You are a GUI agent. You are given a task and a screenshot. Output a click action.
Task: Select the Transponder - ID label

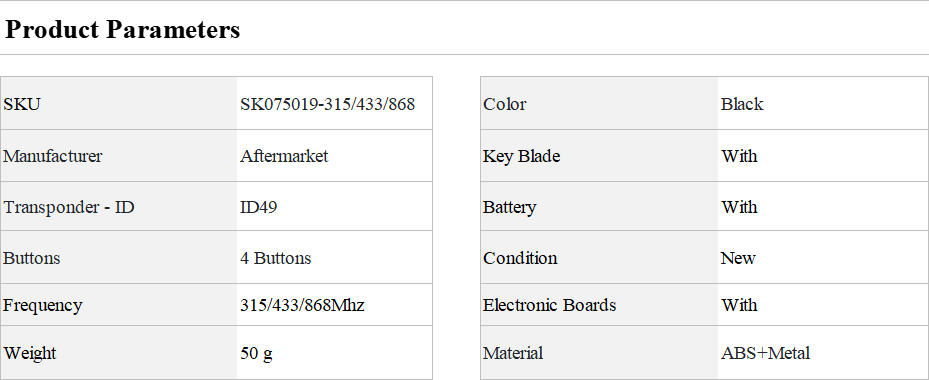[69, 207]
